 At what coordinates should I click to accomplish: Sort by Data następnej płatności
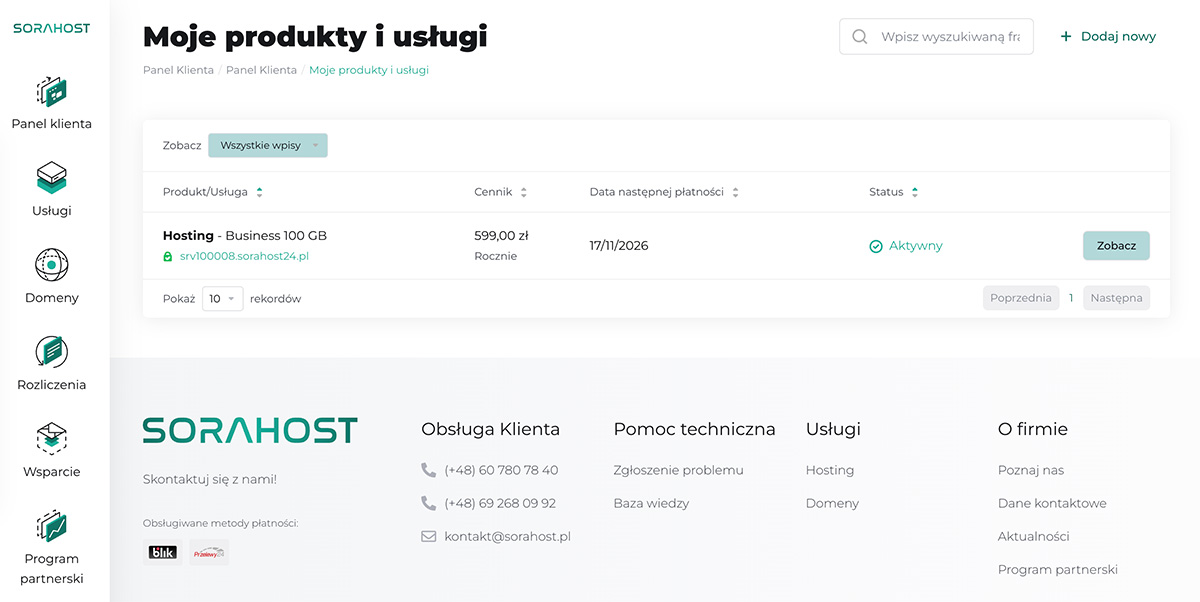735,192
